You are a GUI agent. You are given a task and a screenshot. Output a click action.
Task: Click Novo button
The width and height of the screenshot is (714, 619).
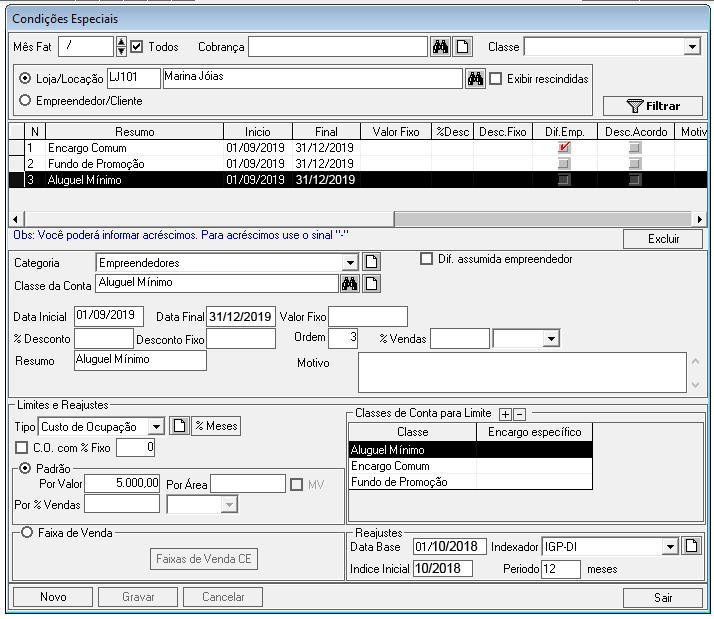point(53,597)
